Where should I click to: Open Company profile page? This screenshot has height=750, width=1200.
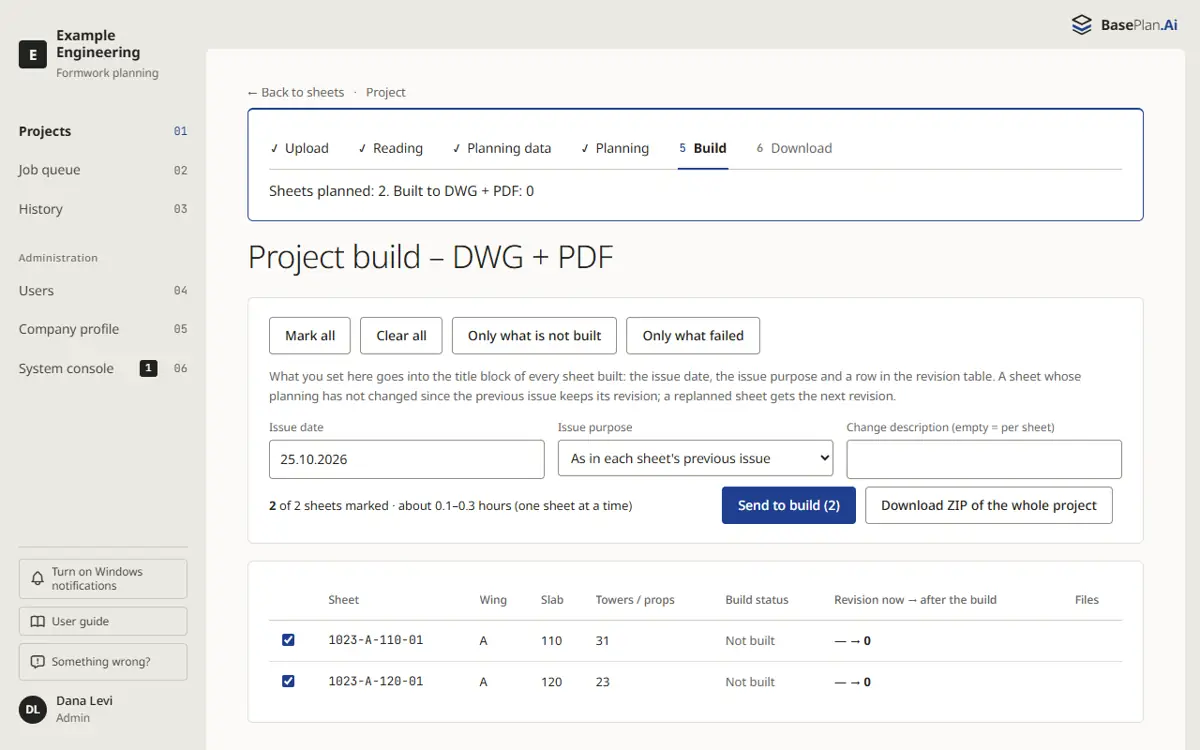(103, 329)
